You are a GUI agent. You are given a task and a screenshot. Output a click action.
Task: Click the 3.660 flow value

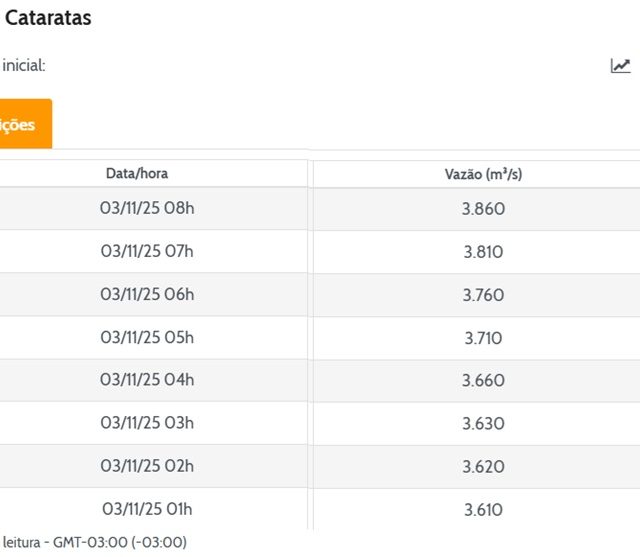click(483, 380)
